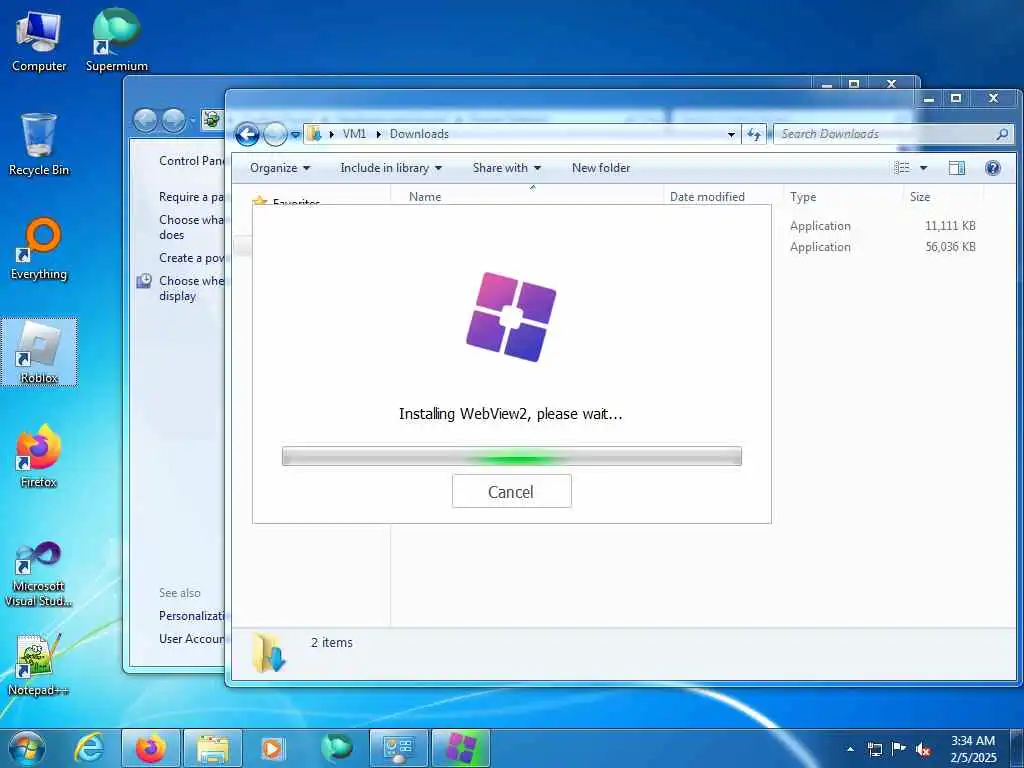1024x768 pixels.
Task: Expand address bar history dropdown
Action: 731,135
